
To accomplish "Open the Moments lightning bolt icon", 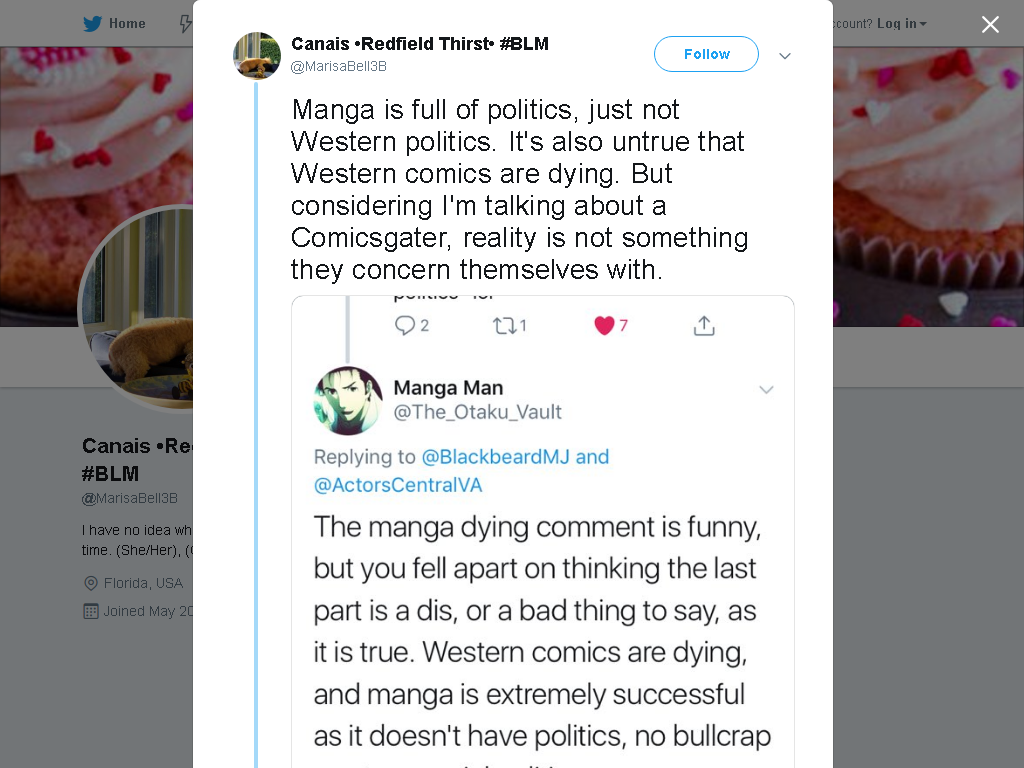I will tap(186, 24).
